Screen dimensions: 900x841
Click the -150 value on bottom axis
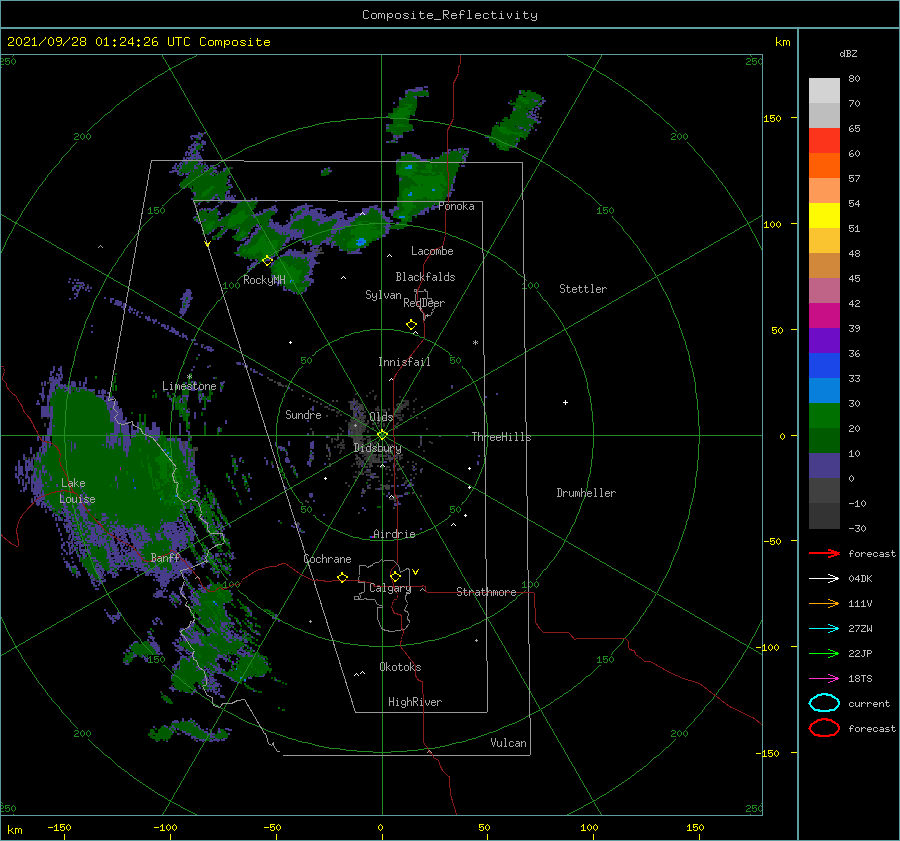point(59,827)
